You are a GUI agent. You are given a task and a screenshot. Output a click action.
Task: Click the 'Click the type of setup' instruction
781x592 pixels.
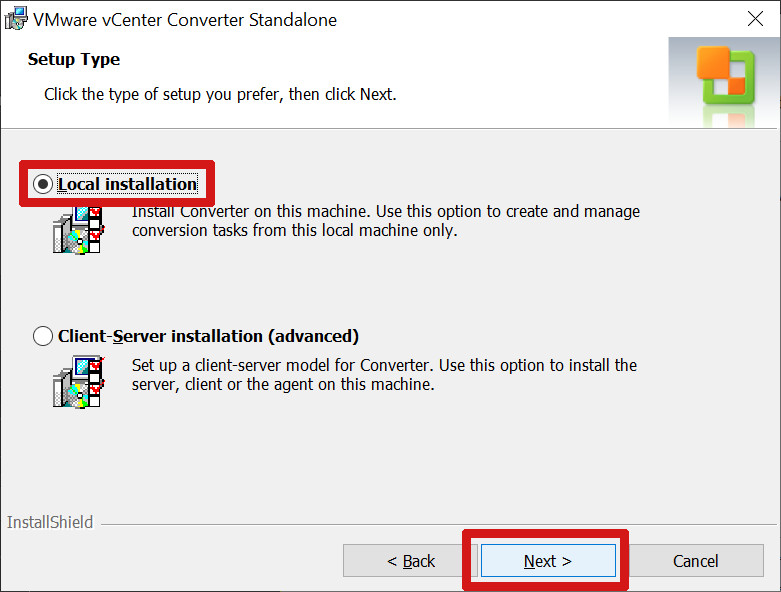[220, 94]
